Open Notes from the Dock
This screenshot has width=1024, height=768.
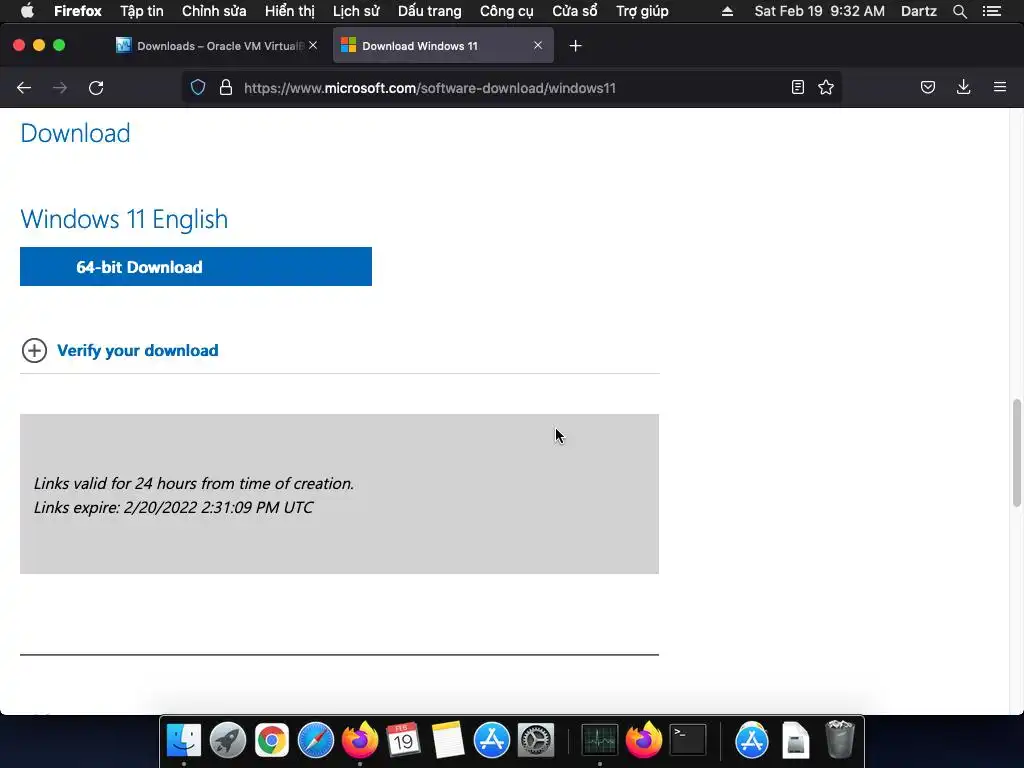(447, 741)
